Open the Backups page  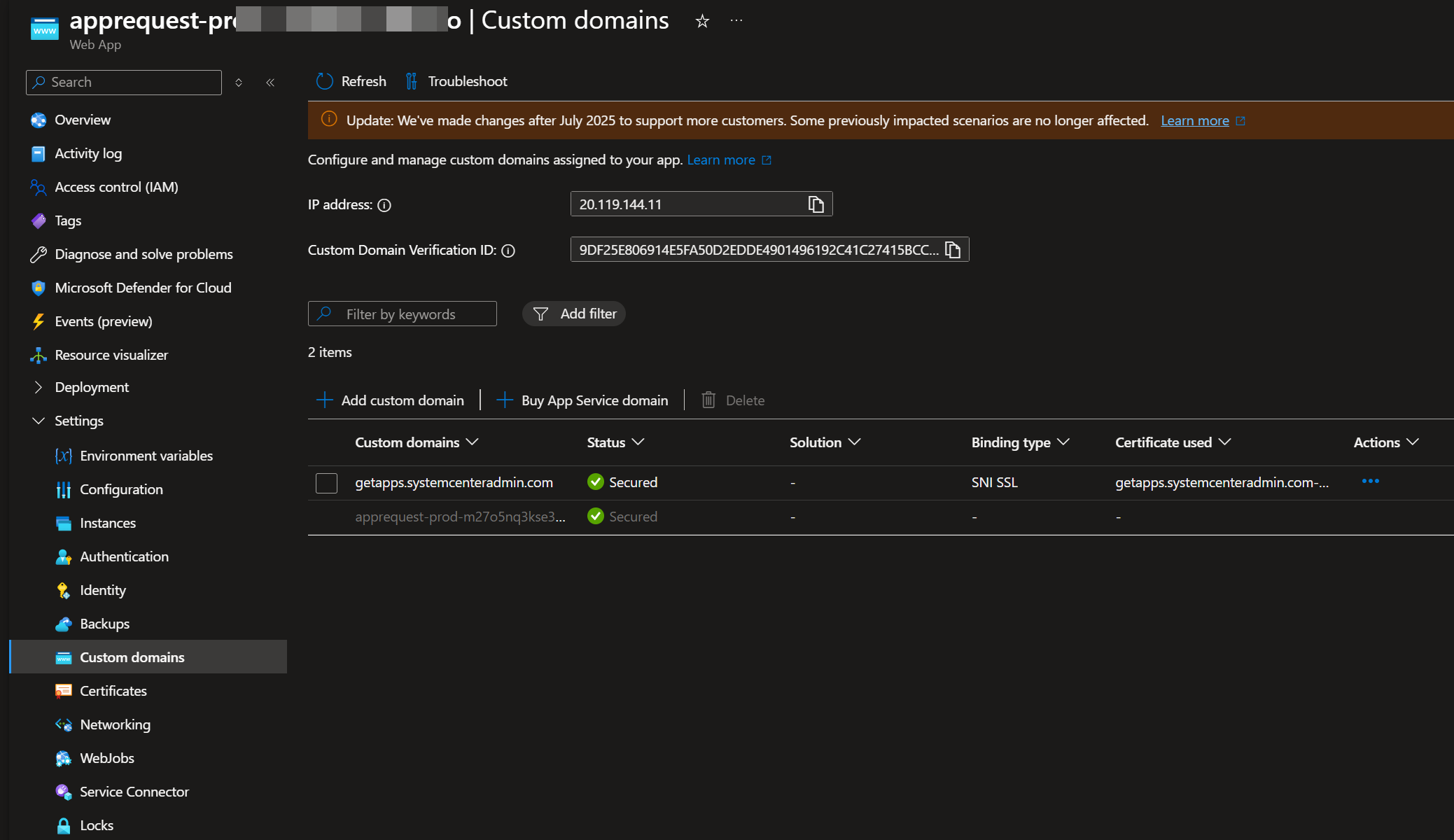(104, 624)
